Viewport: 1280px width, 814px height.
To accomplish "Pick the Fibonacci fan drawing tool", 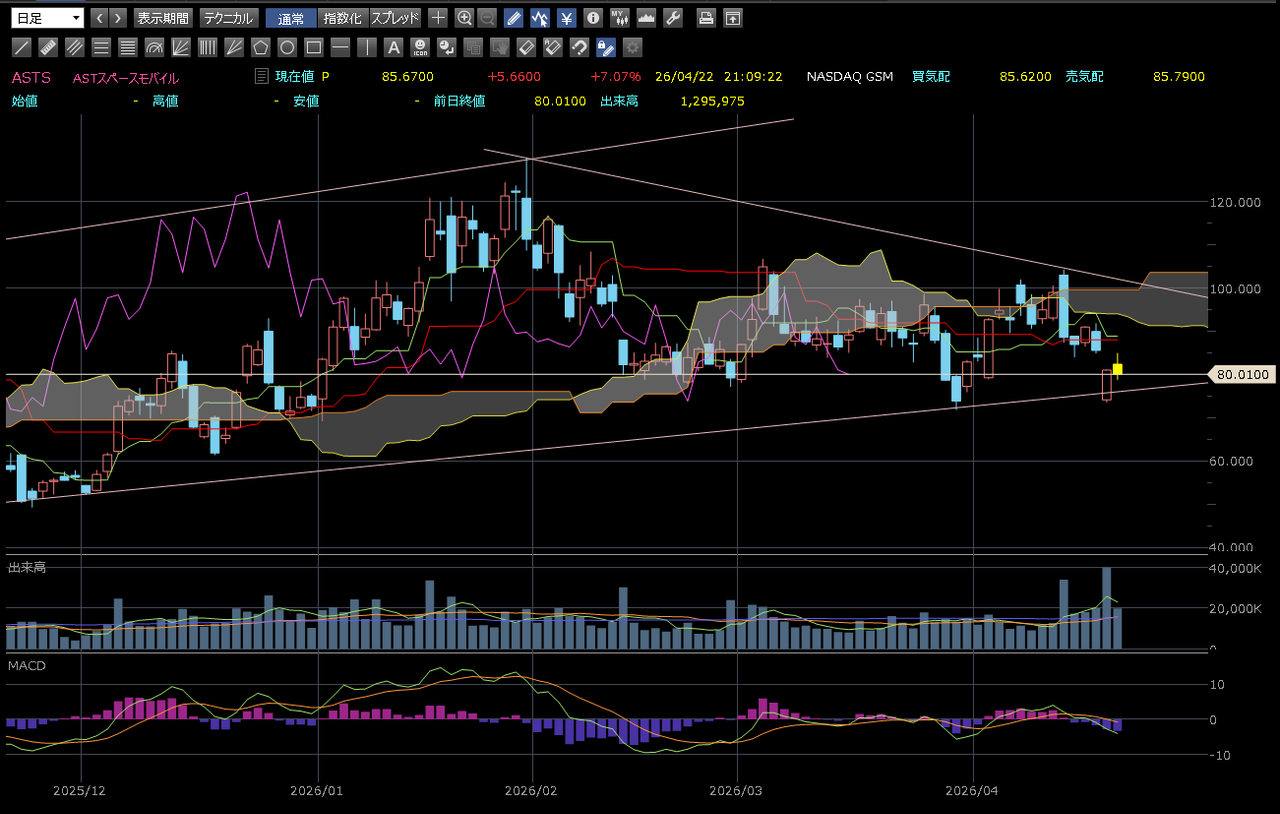I will coord(181,47).
